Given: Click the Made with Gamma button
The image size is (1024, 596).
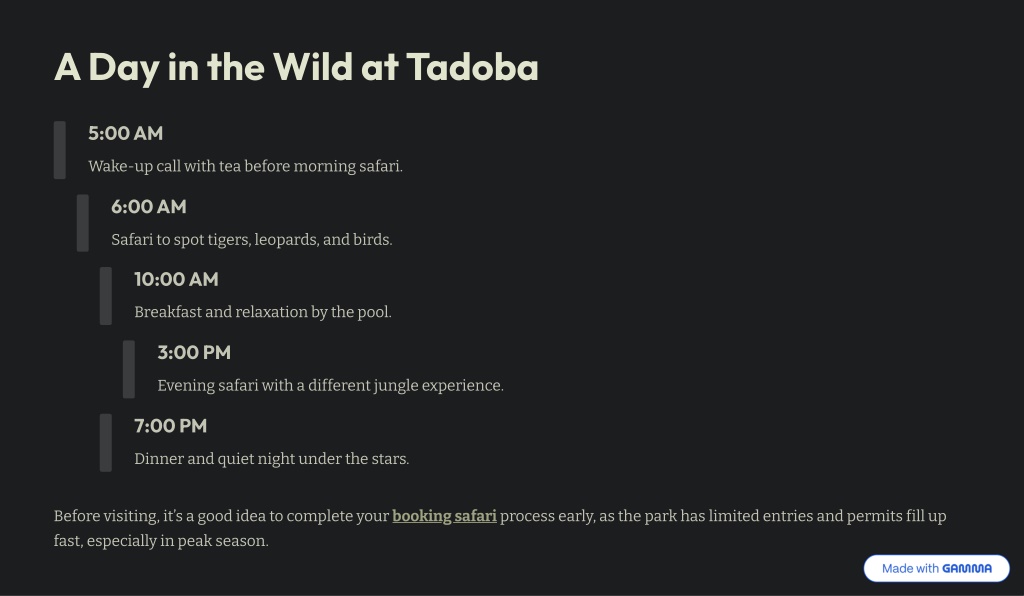Looking at the screenshot, I should pyautogui.click(x=936, y=569).
